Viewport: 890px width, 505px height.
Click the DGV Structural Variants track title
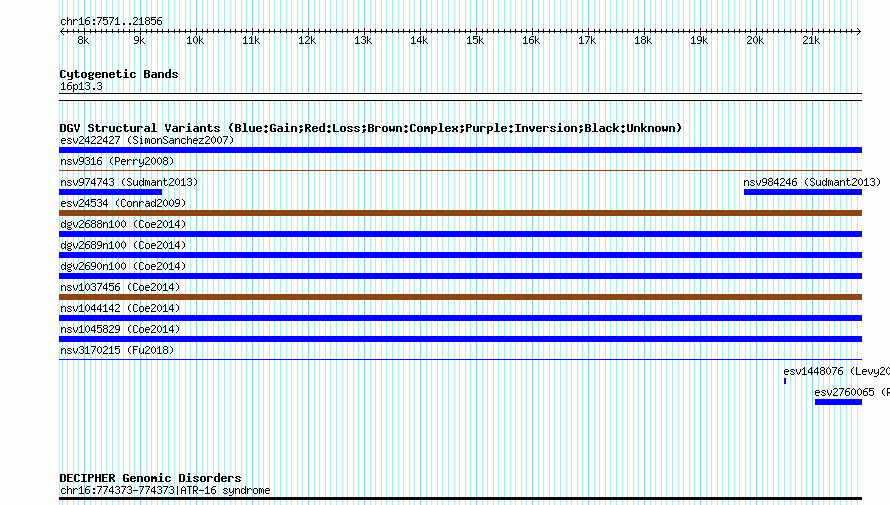tap(371, 128)
